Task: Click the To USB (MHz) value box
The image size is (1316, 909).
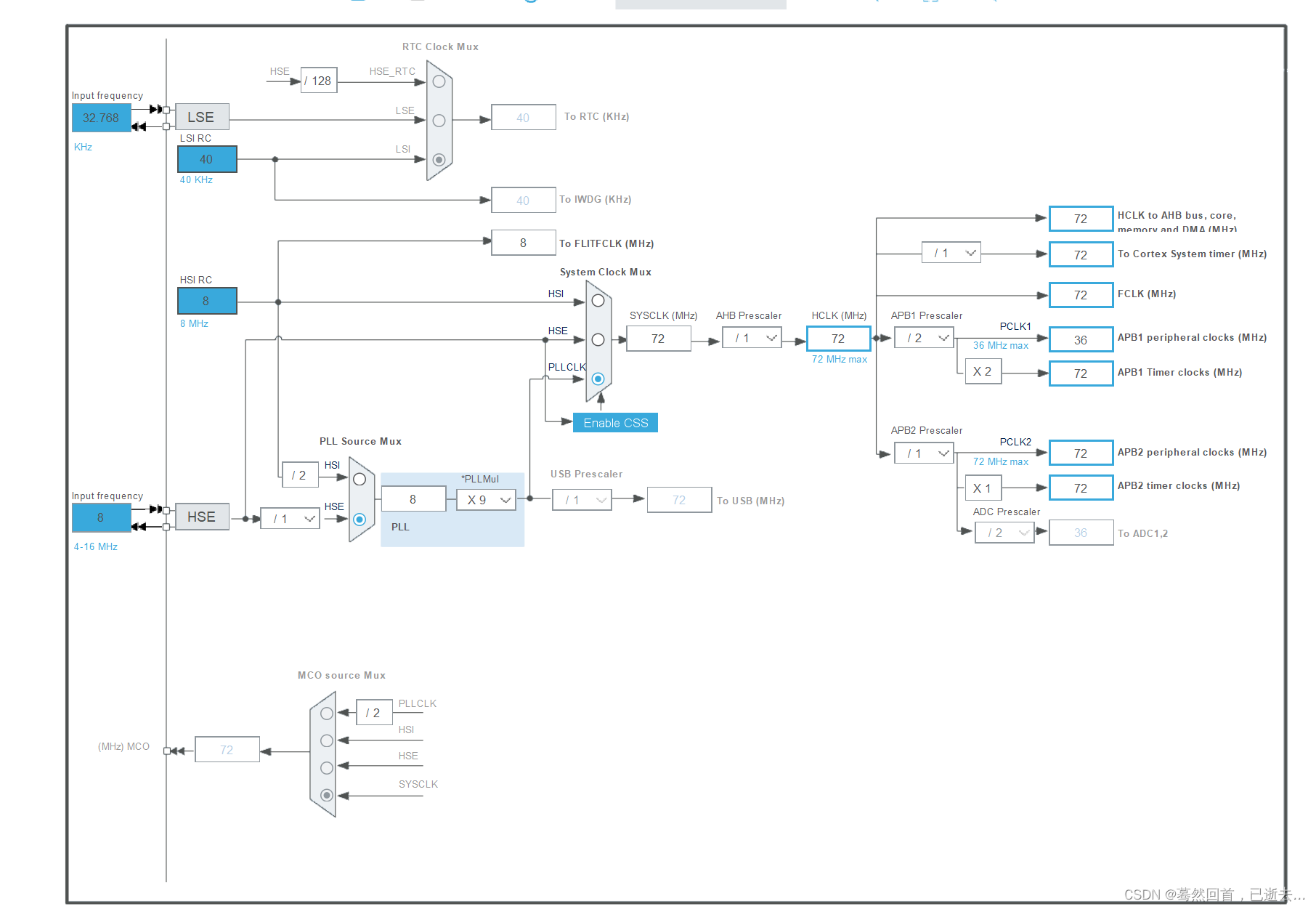Action: coord(679,500)
